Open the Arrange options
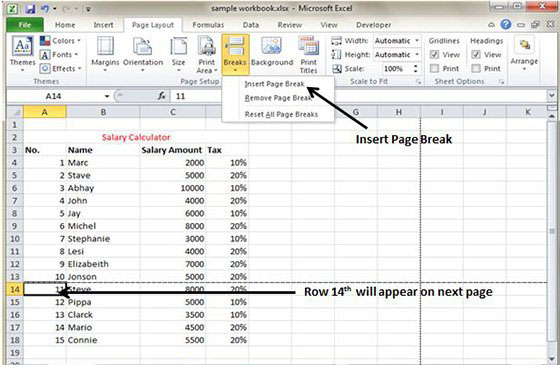The image size is (560, 365). [524, 53]
